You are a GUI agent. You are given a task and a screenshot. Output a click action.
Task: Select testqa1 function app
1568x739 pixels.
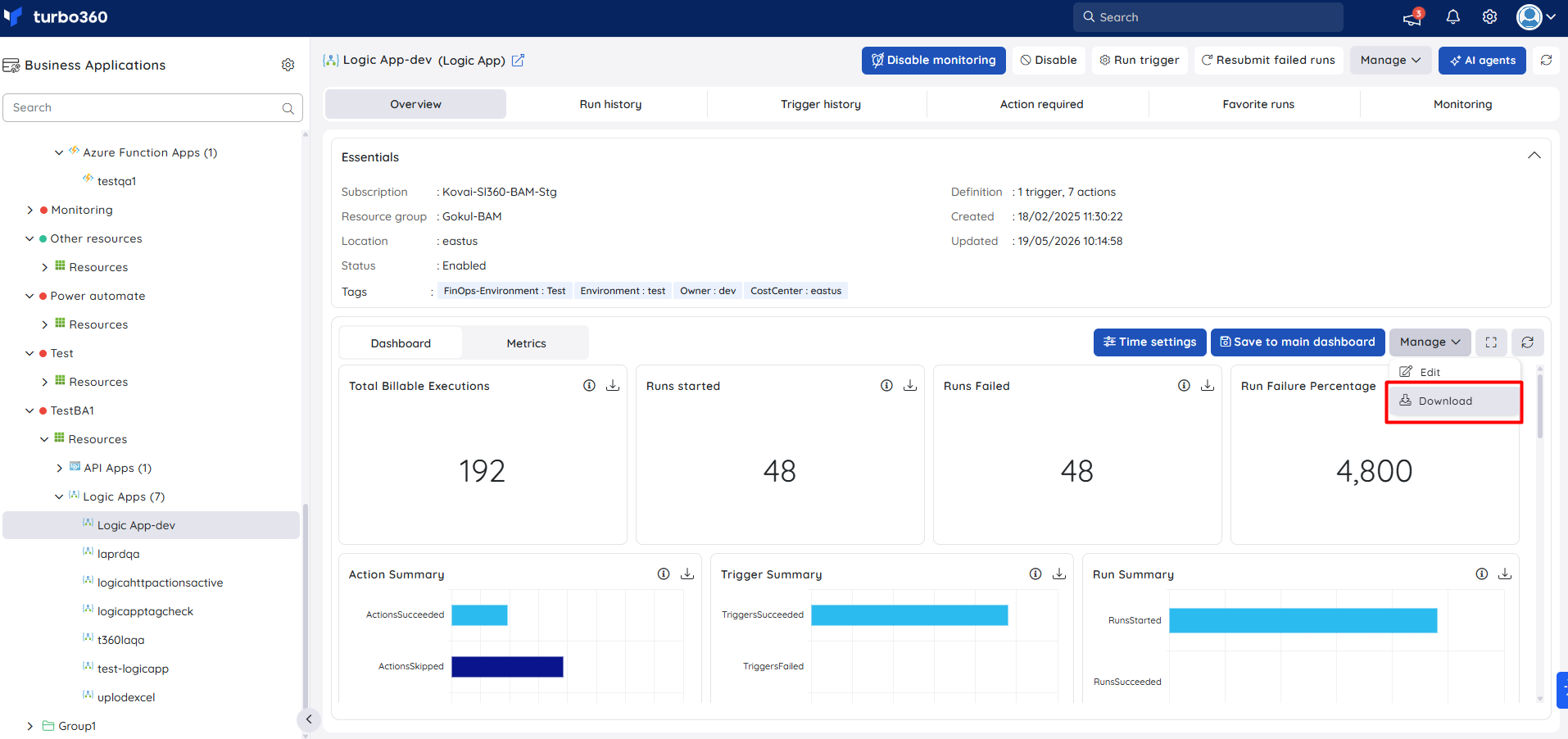tap(116, 182)
